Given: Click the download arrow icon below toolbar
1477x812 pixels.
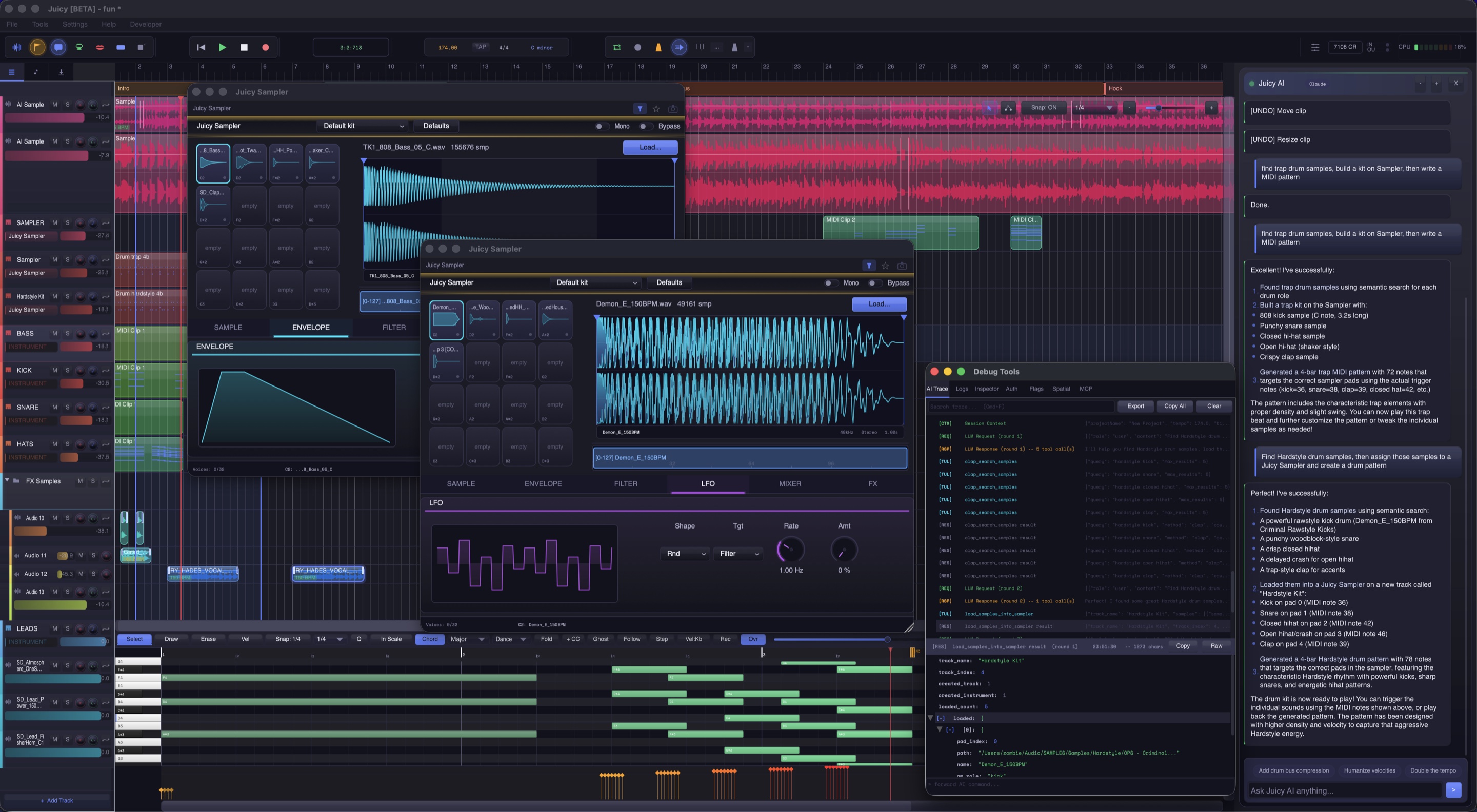Looking at the screenshot, I should click(x=61, y=72).
